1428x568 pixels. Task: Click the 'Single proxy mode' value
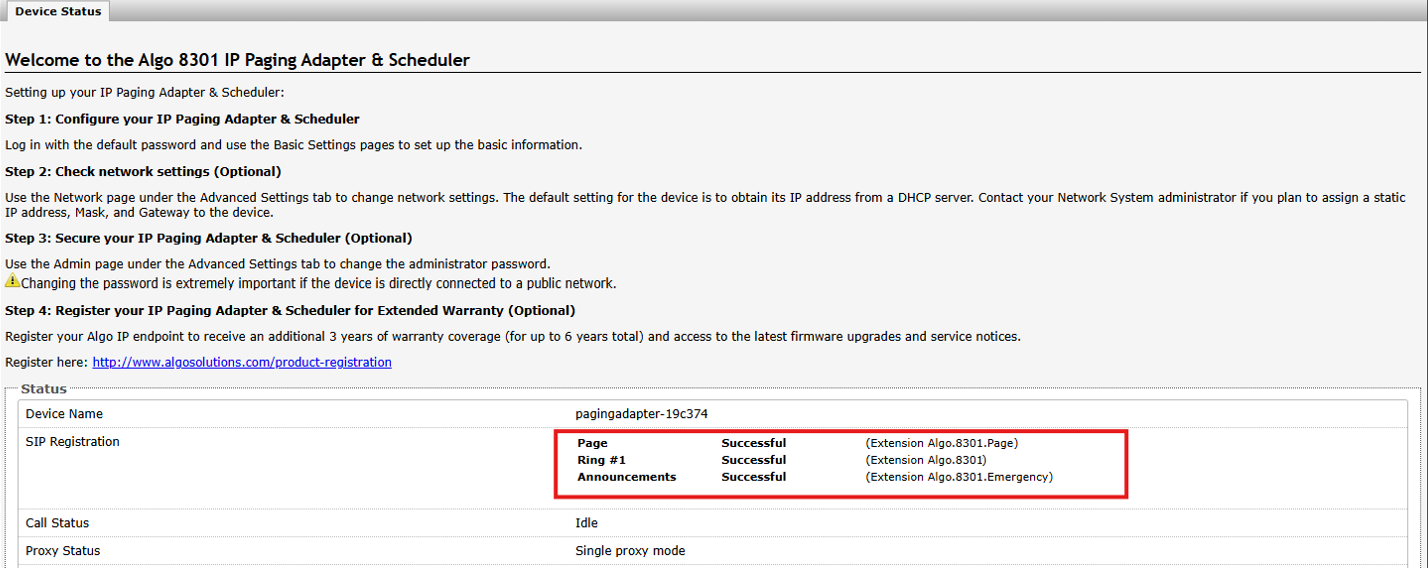point(630,551)
